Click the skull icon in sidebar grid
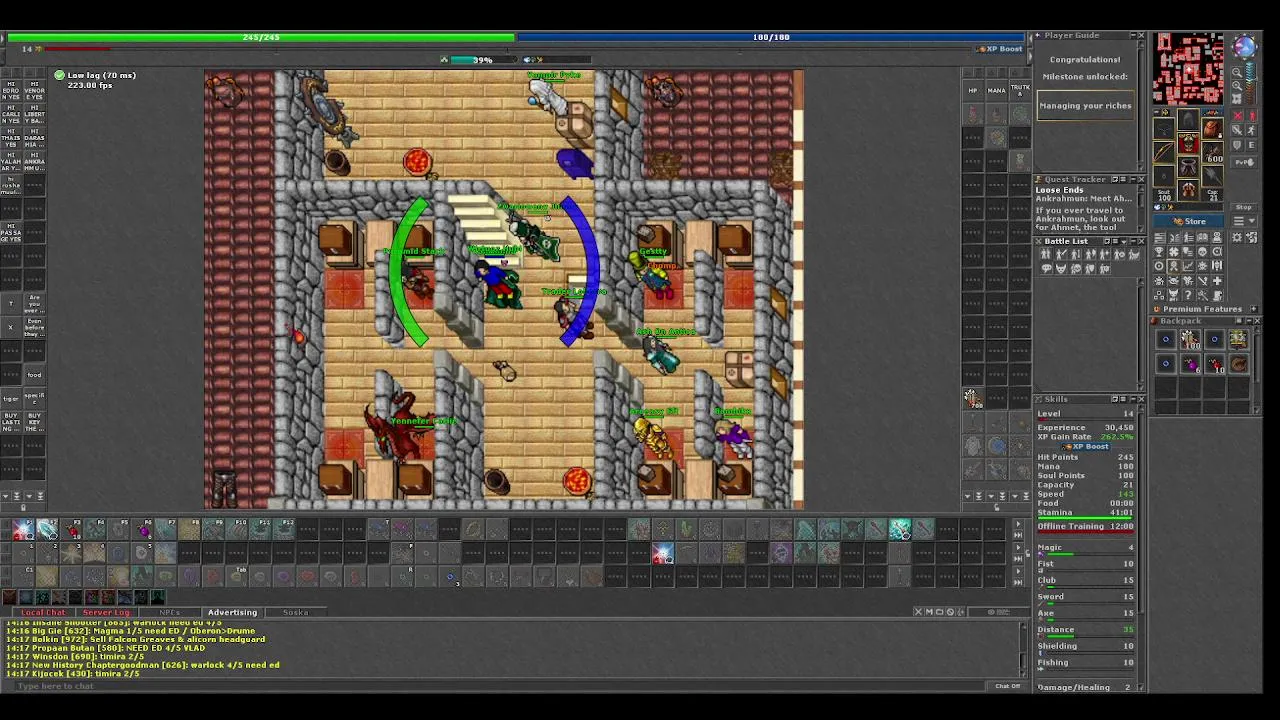 pyautogui.click(x=1202, y=251)
